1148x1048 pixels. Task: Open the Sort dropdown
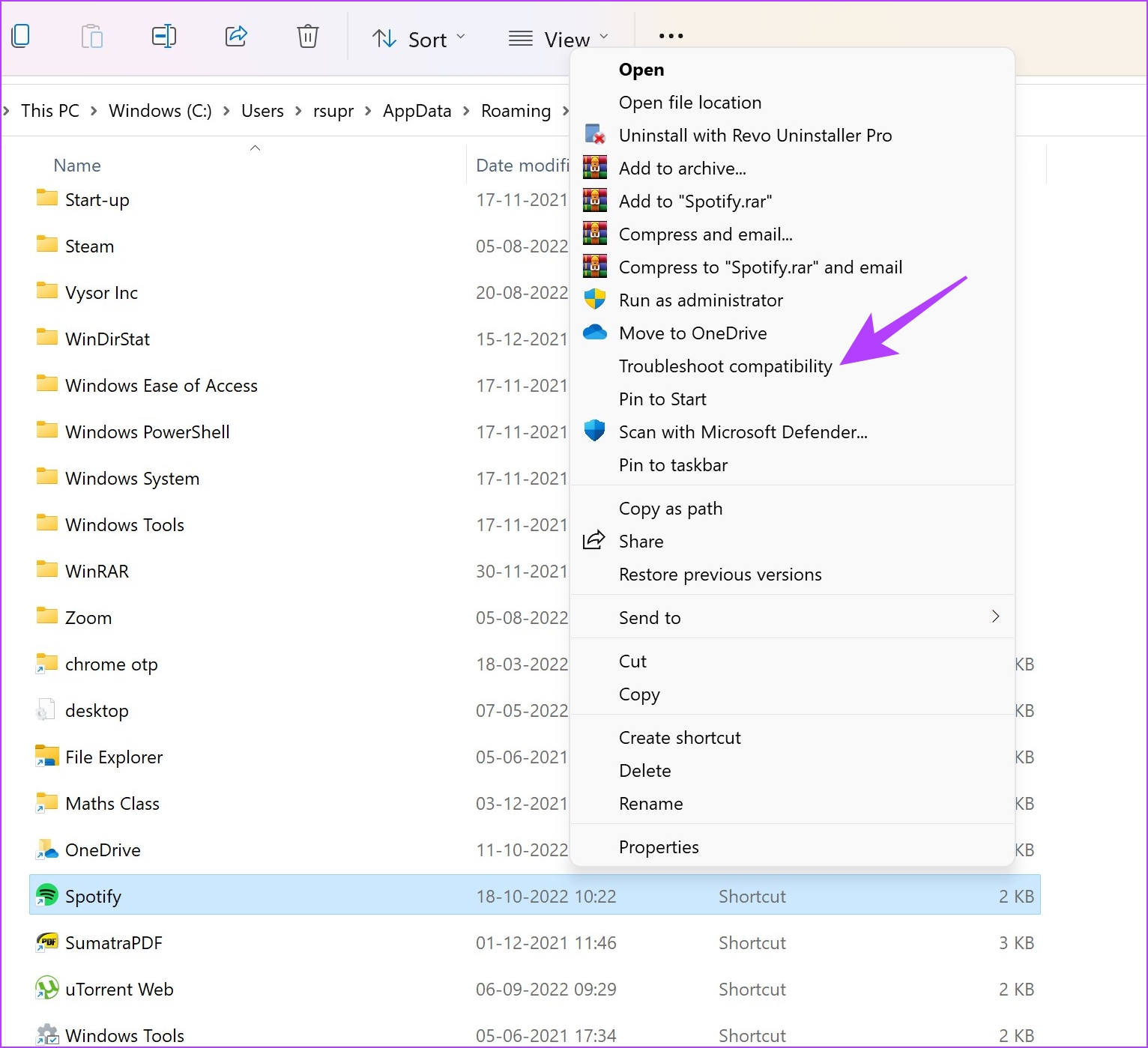pos(419,39)
